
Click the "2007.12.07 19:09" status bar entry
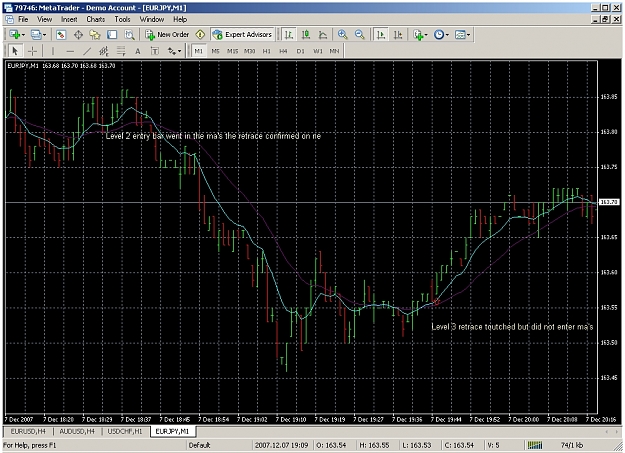pos(281,445)
